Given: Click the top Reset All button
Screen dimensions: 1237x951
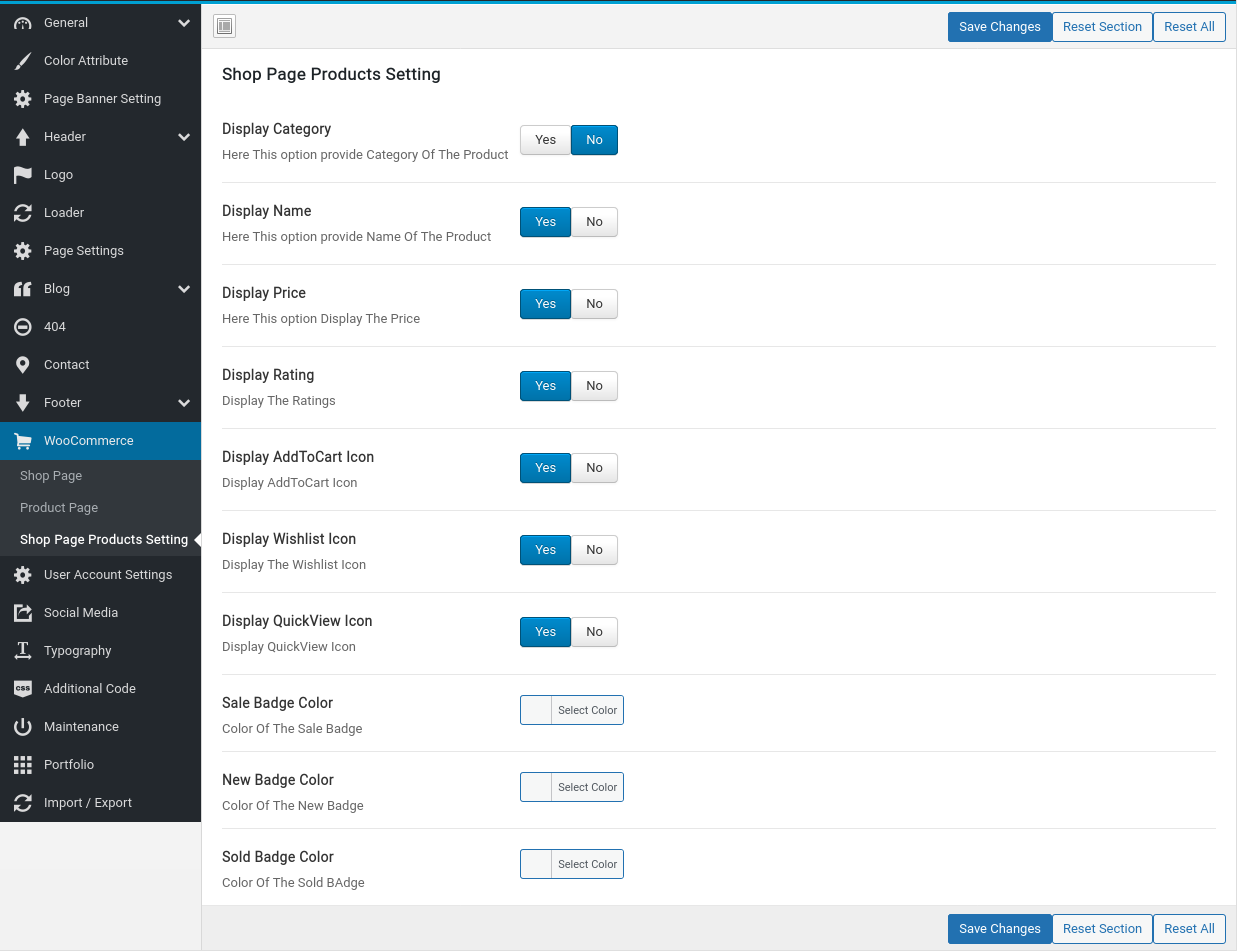Looking at the screenshot, I should [x=1189, y=27].
